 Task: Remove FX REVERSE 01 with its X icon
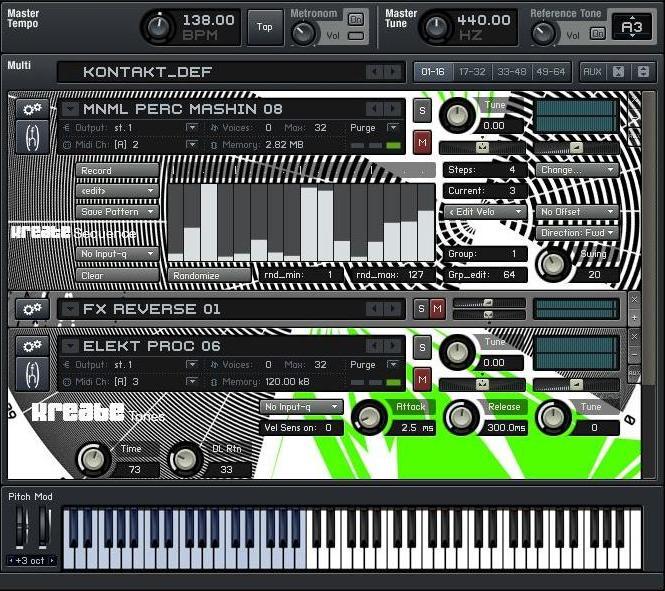click(634, 300)
